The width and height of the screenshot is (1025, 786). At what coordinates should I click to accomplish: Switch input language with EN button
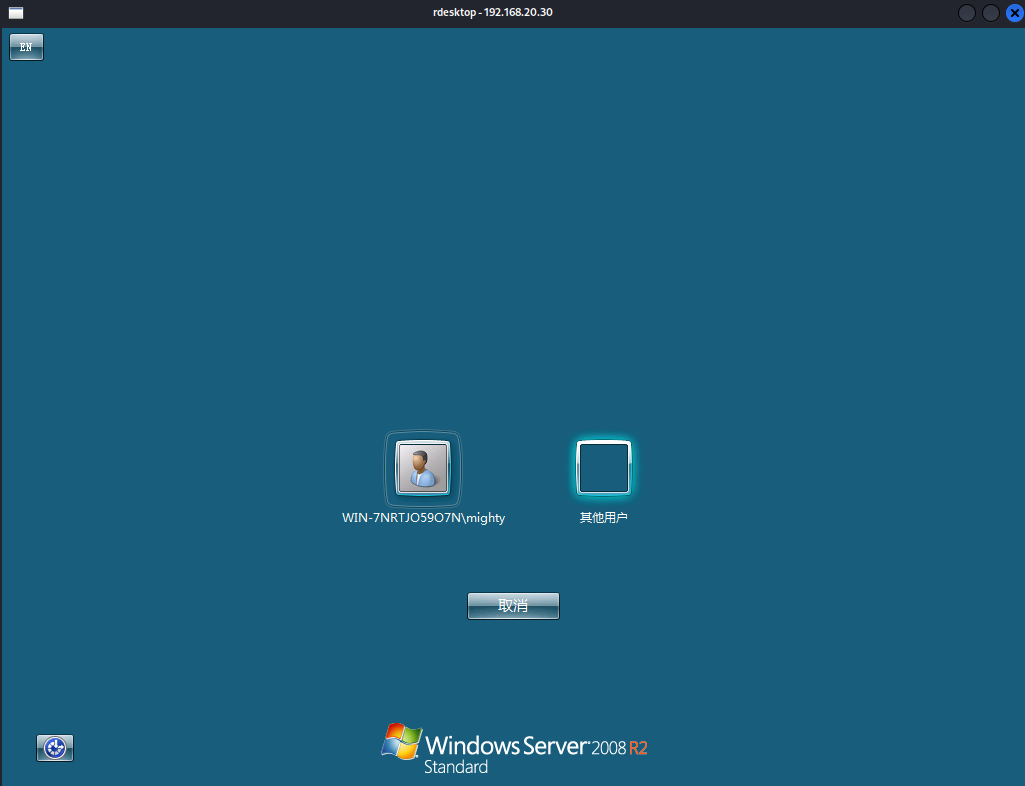(x=26, y=47)
